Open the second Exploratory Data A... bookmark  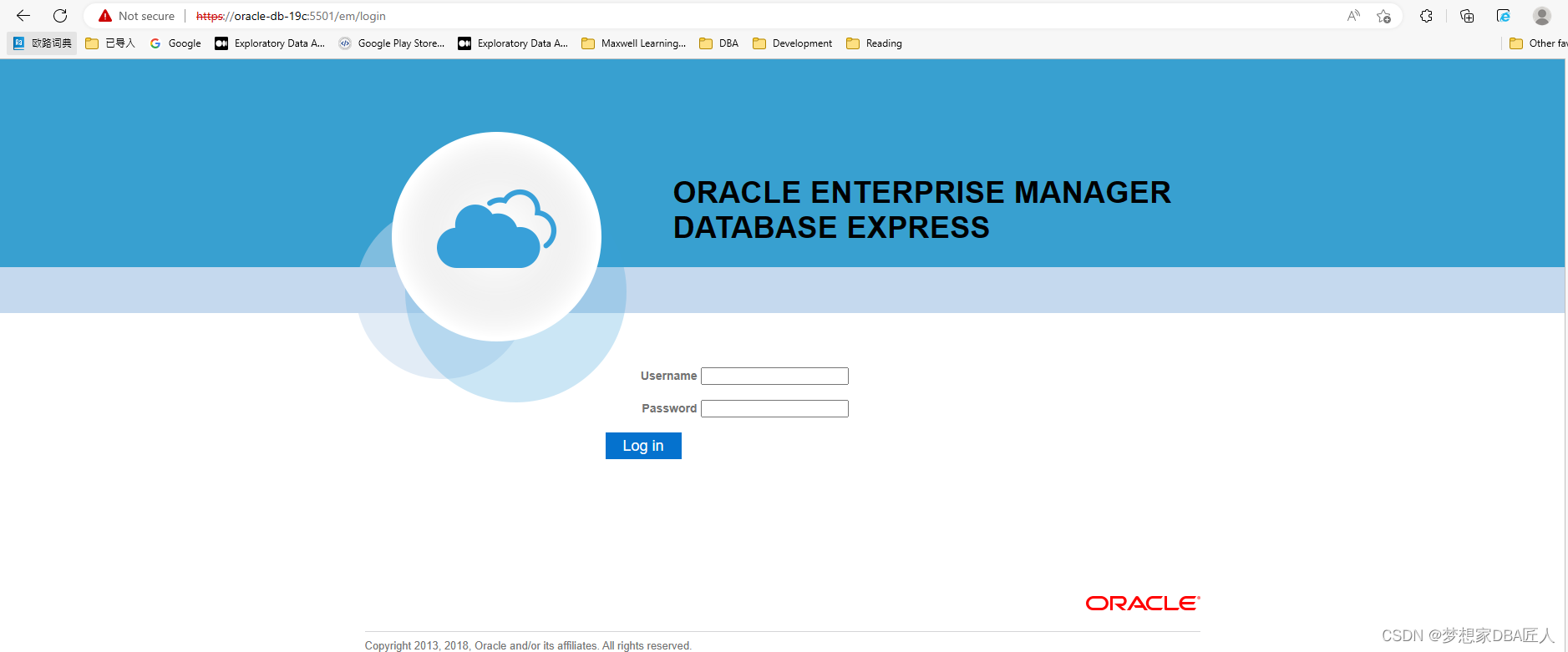(513, 43)
